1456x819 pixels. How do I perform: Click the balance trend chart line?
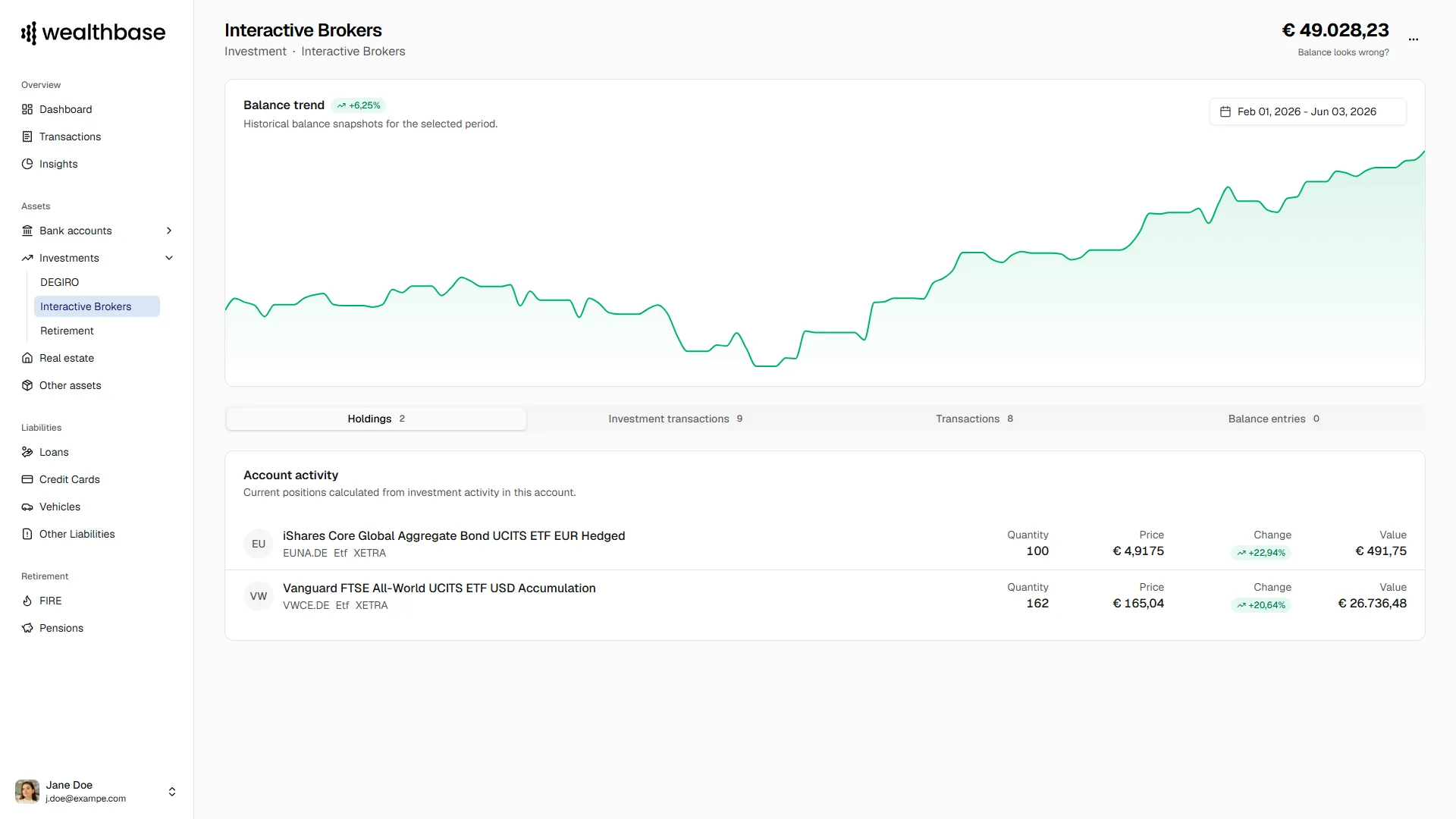(825, 258)
